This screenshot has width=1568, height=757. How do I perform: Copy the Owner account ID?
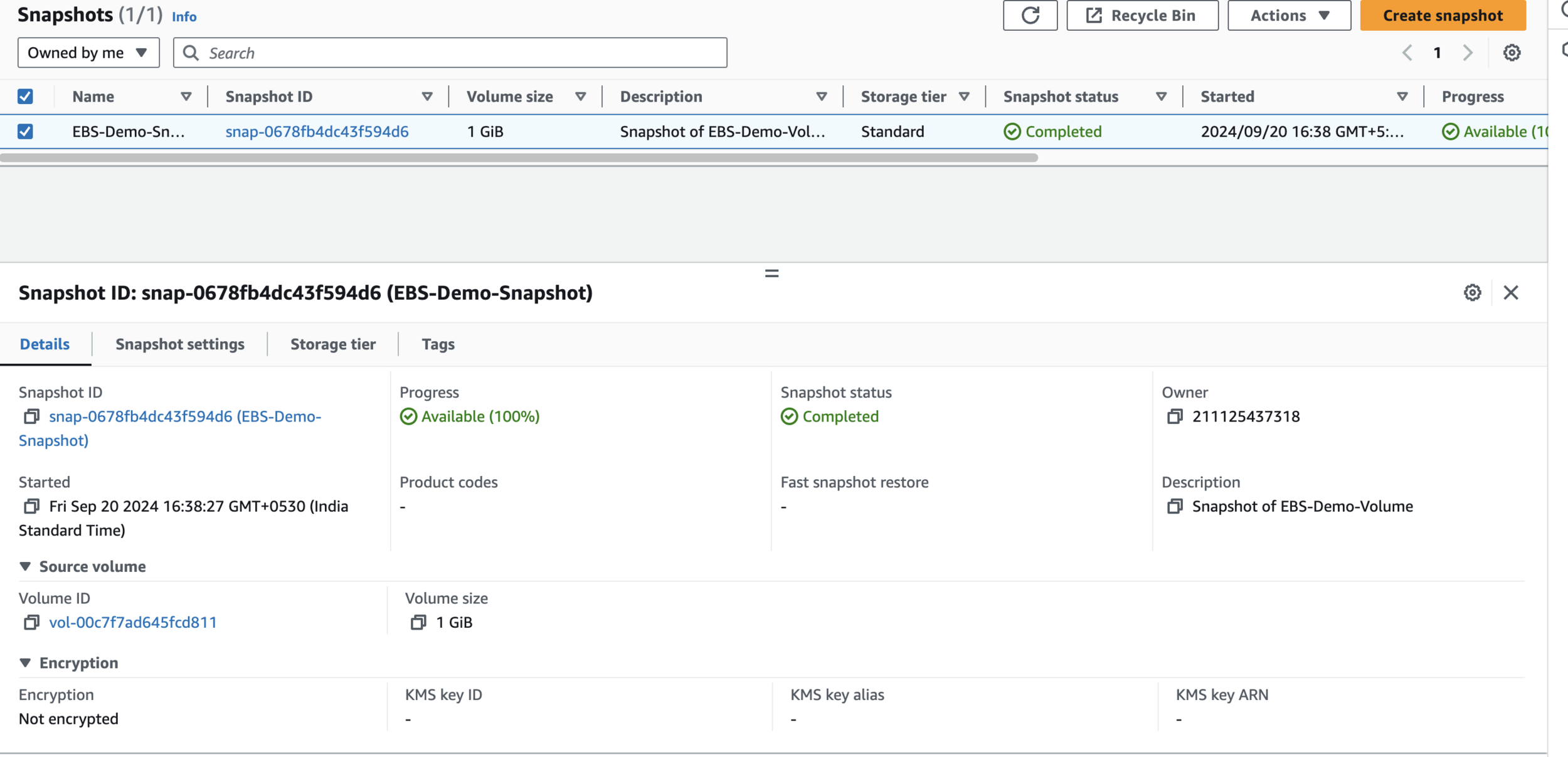[x=1174, y=416]
